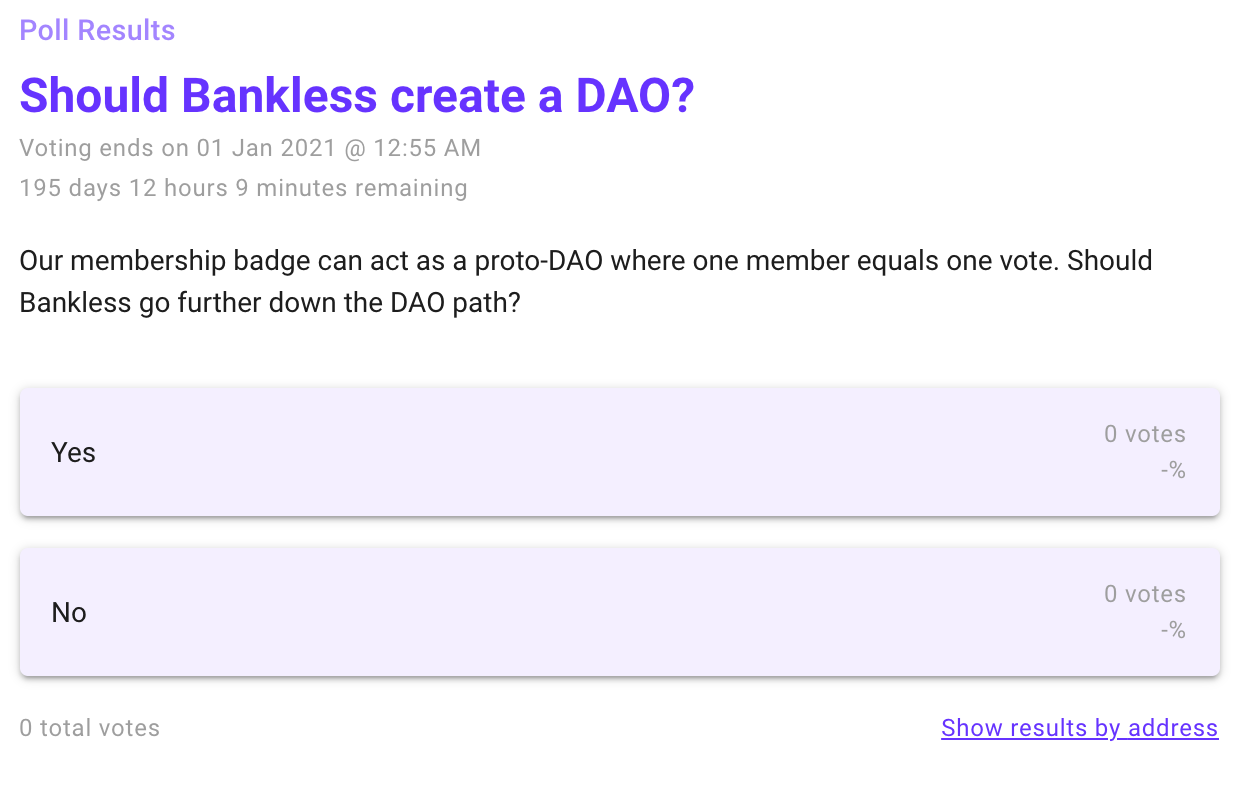Click the 0 total votes summary text
Viewport: 1260px width, 788px height.
90,728
